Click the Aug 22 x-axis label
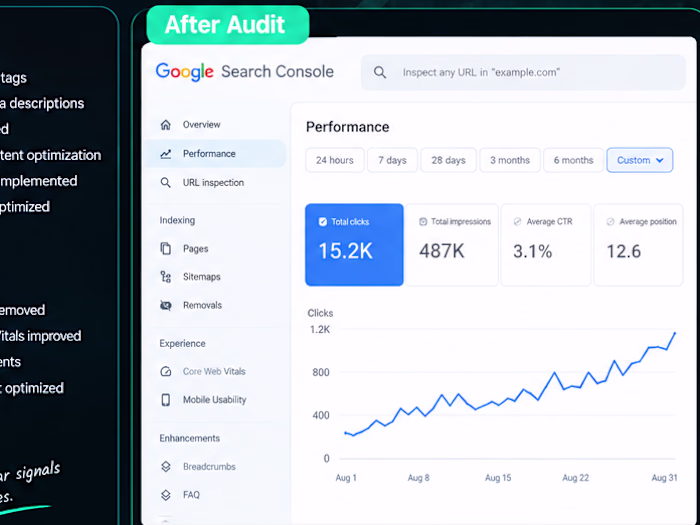The image size is (700, 525). click(575, 478)
